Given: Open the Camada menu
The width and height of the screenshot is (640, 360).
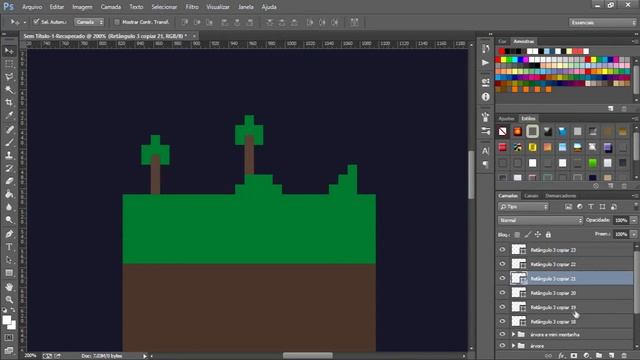Looking at the screenshot, I should click(111, 7).
